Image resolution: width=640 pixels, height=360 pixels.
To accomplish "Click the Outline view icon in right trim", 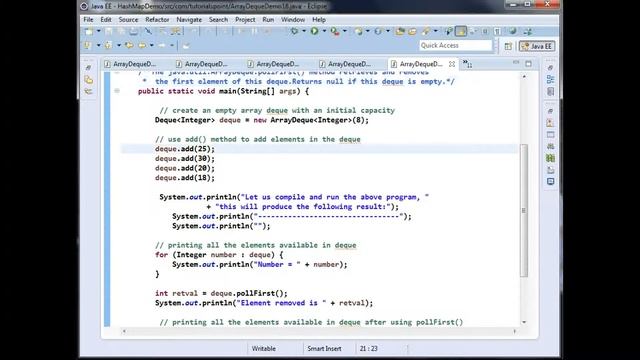I will point(550,79).
